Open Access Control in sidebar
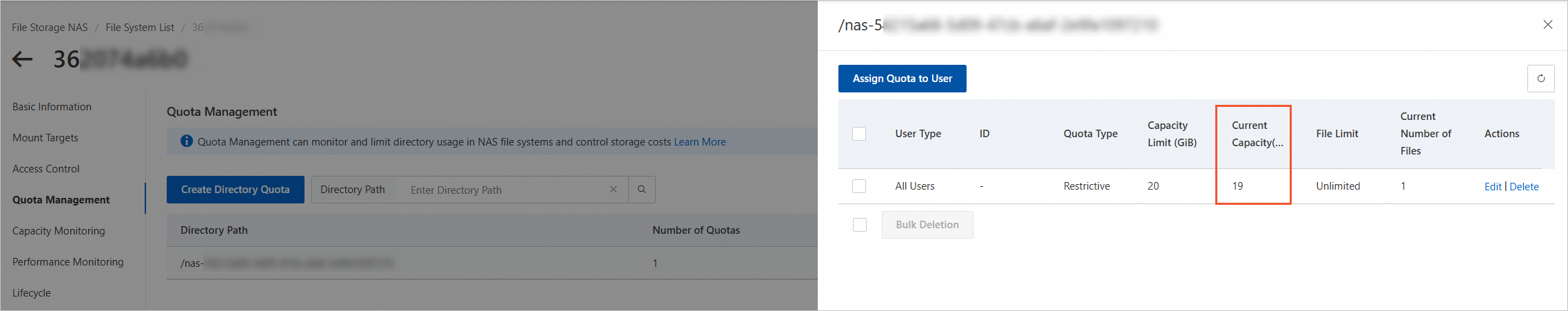The height and width of the screenshot is (311, 1568). pyautogui.click(x=46, y=169)
